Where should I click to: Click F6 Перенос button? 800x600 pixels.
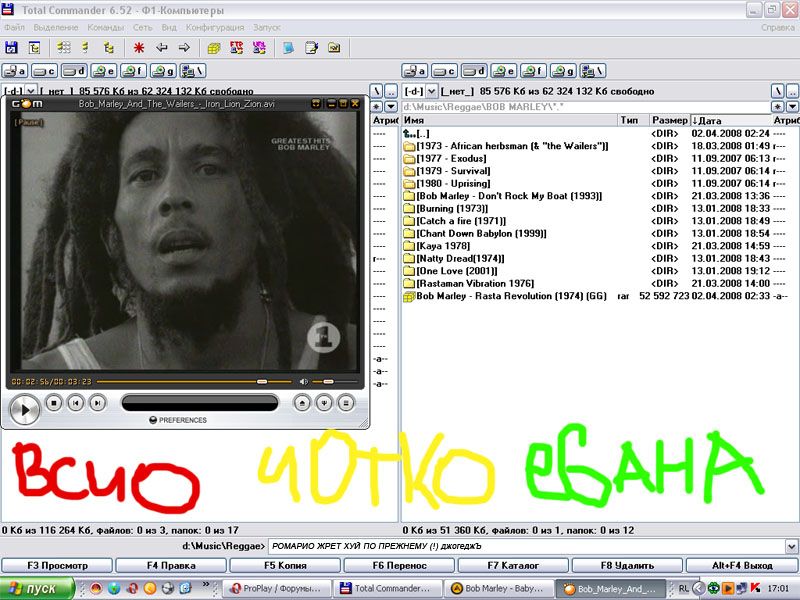[400, 566]
